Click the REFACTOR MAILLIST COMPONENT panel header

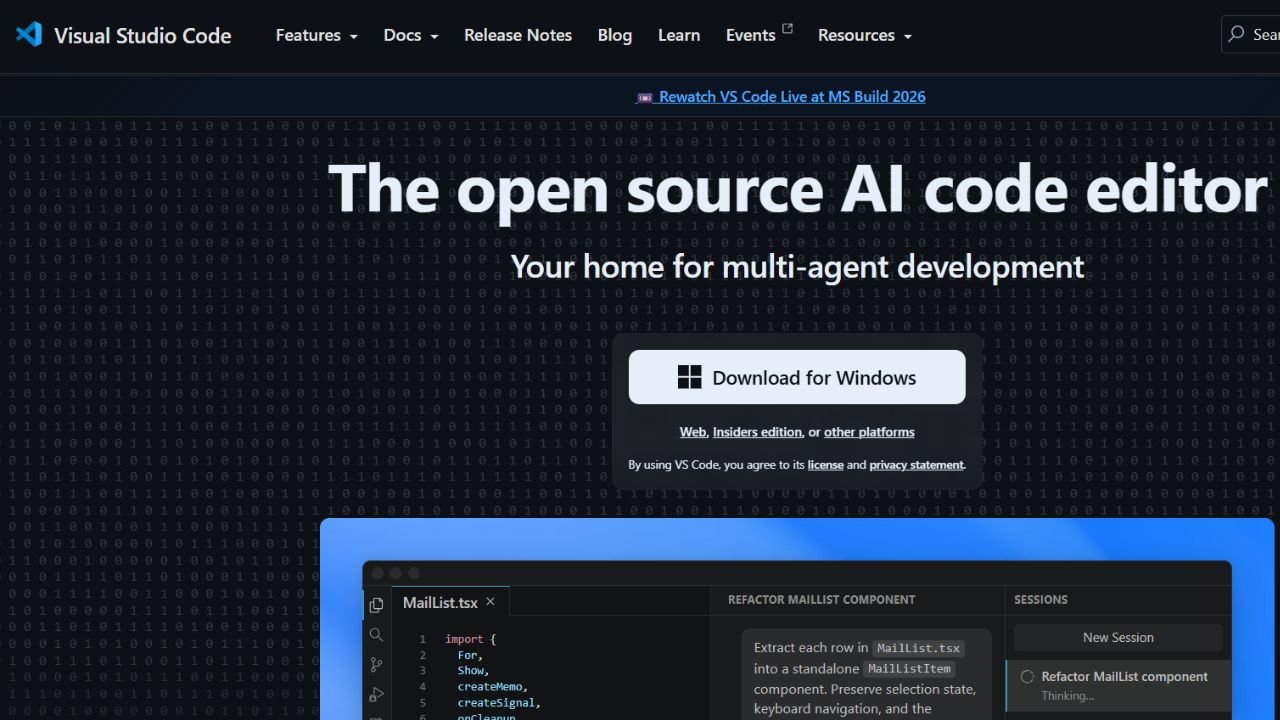pyautogui.click(x=821, y=600)
